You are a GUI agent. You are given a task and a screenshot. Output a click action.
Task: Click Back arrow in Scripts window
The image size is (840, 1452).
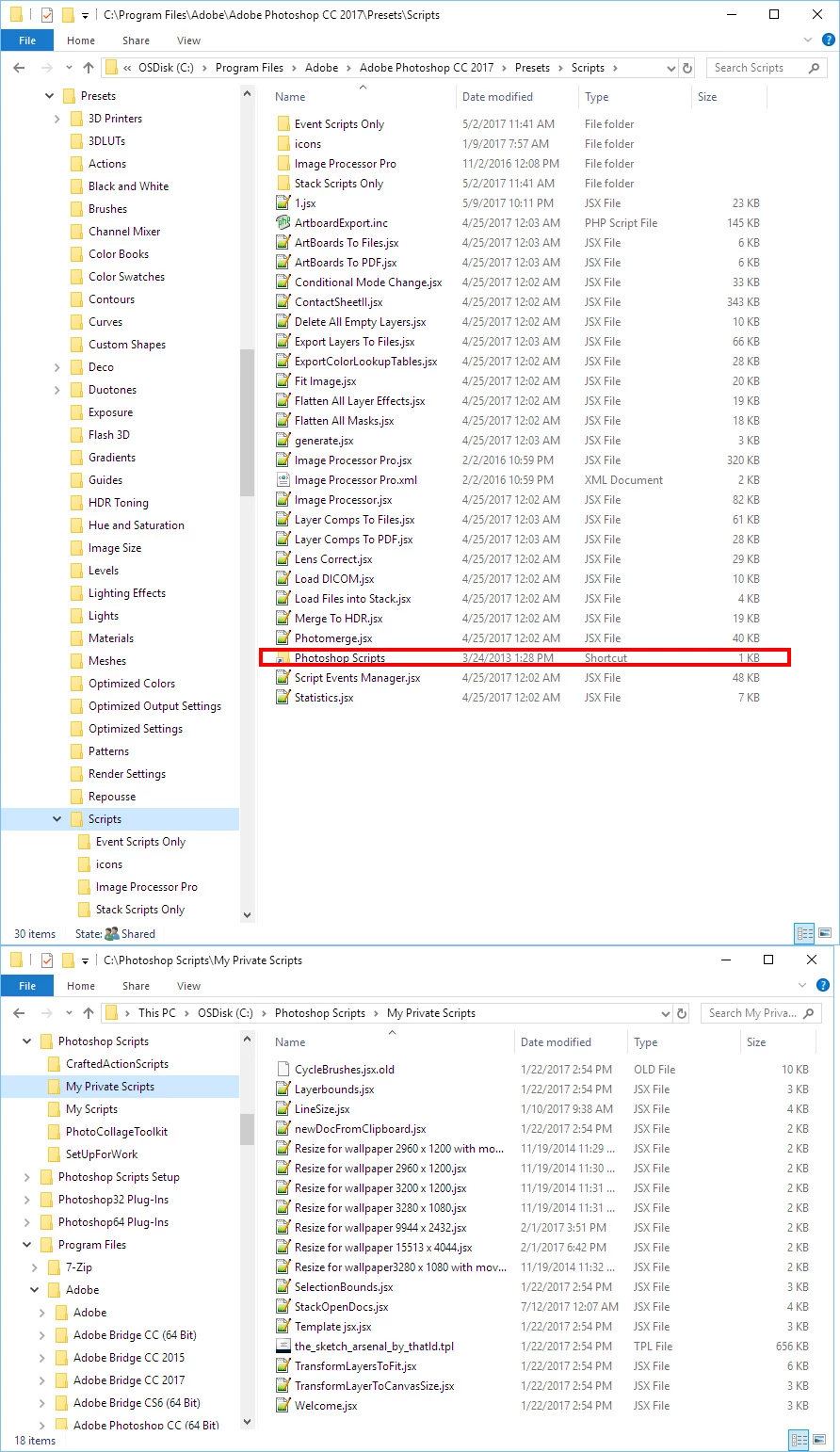point(20,68)
